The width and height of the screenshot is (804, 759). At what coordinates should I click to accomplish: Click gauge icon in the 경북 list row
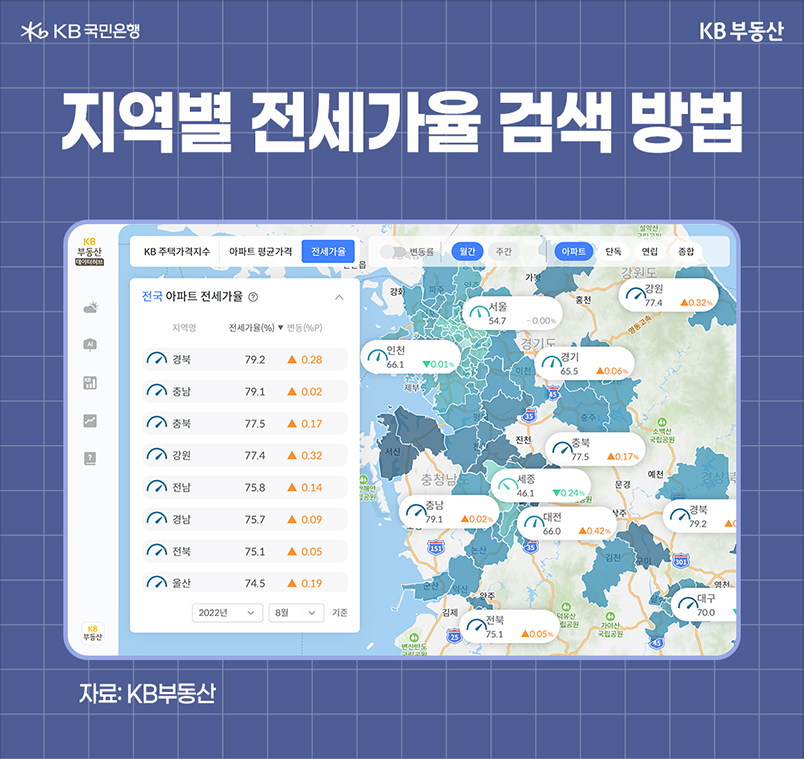[x=157, y=358]
